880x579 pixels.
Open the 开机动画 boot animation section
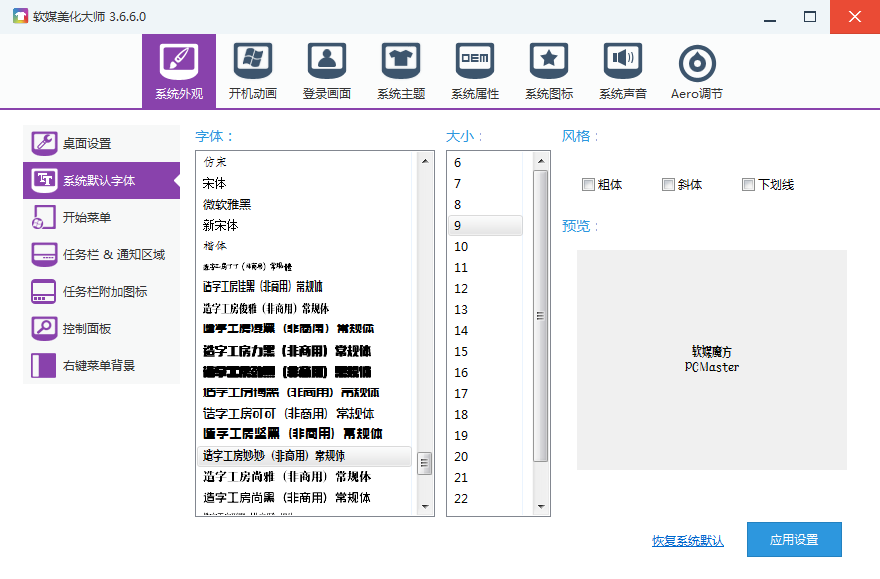point(252,71)
